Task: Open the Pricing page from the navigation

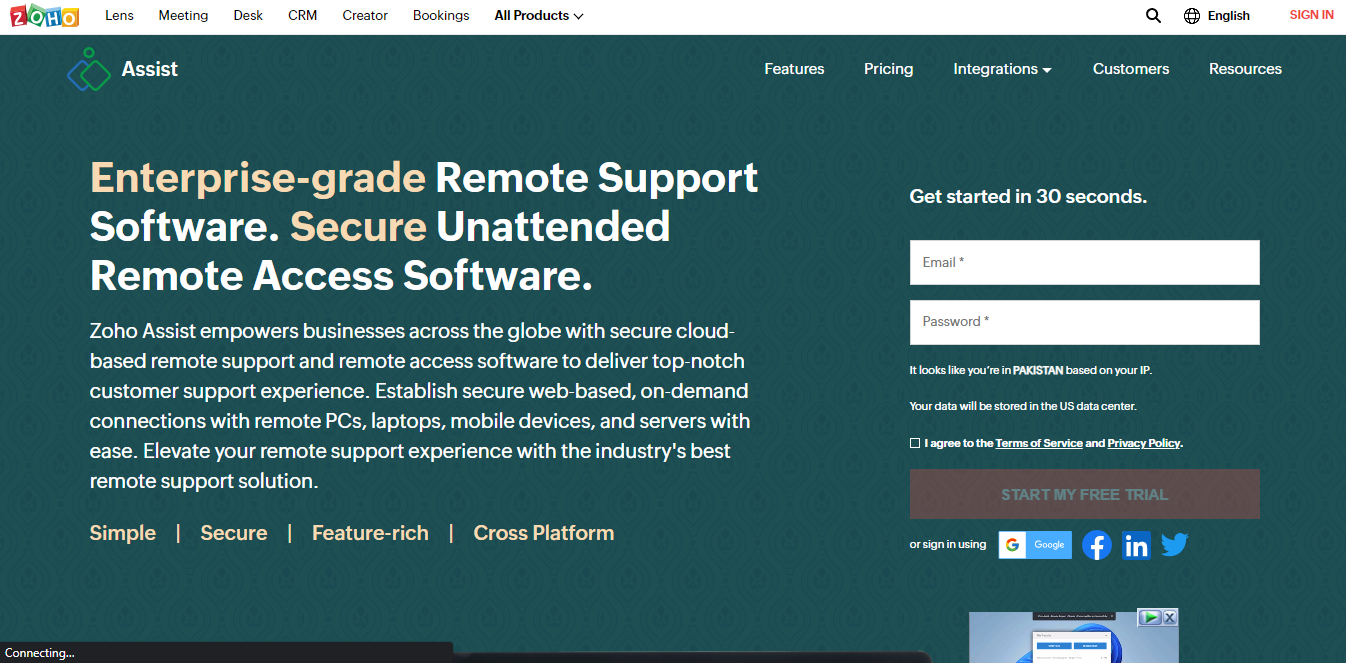Action: [888, 69]
